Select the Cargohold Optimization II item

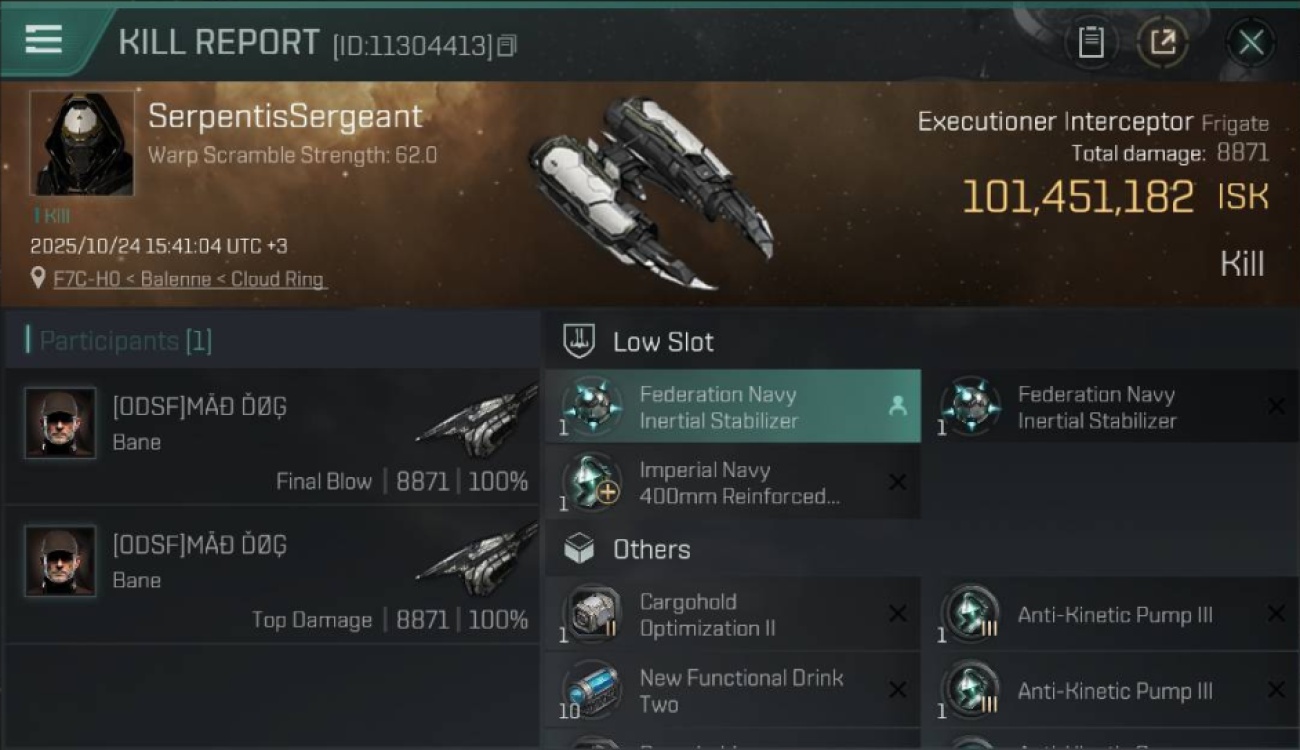point(732,615)
